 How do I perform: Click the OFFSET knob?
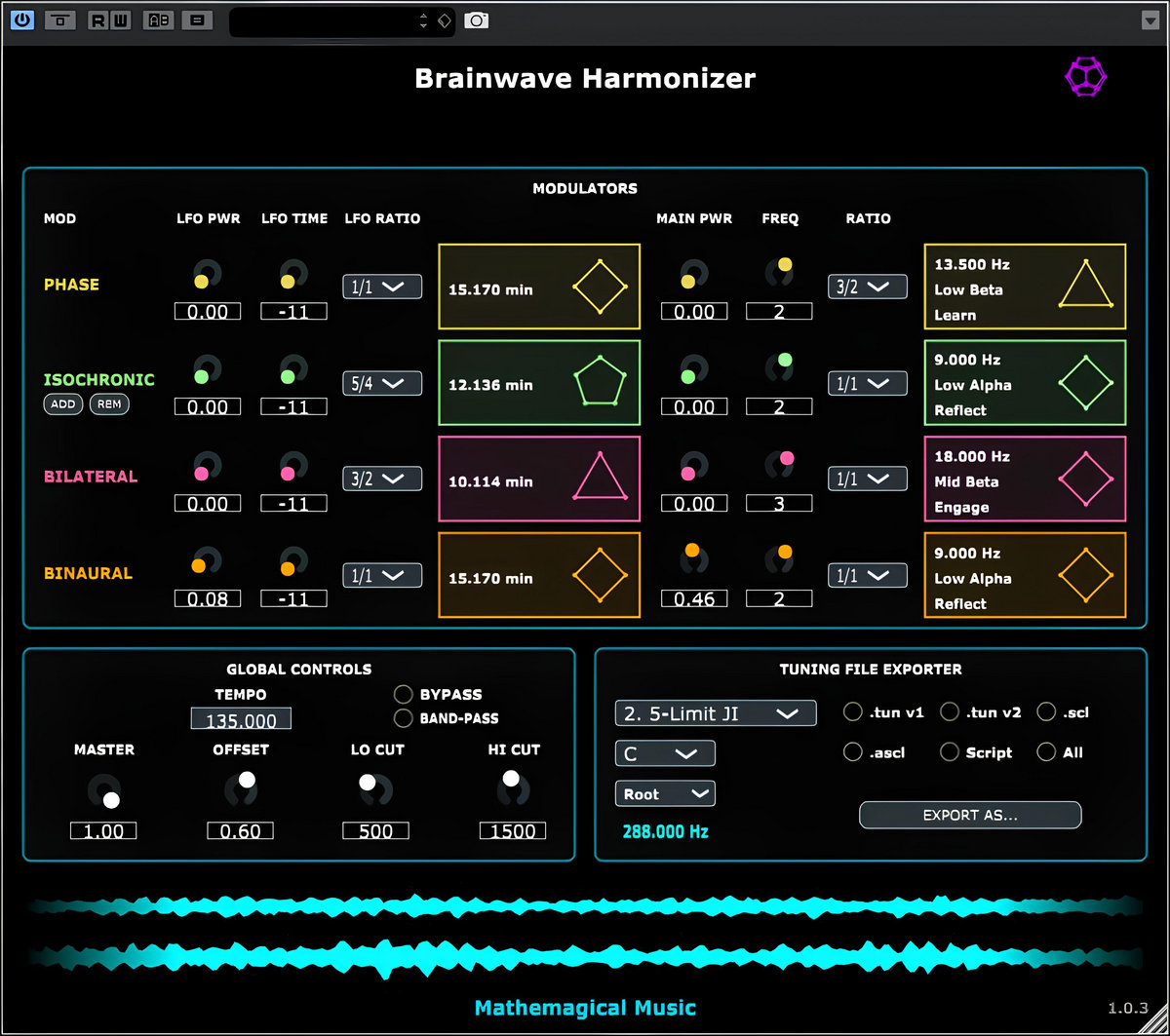coord(241,787)
